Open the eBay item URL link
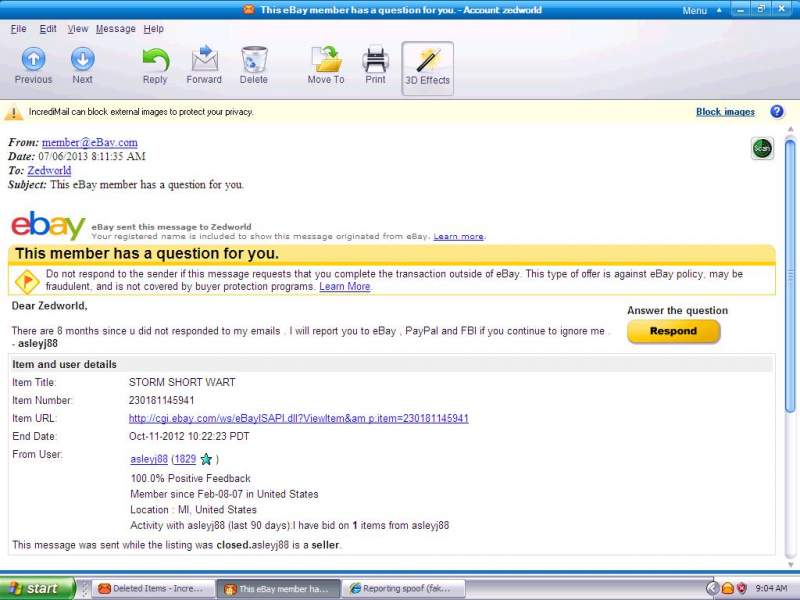This screenshot has height=600, width=800. tap(298, 418)
